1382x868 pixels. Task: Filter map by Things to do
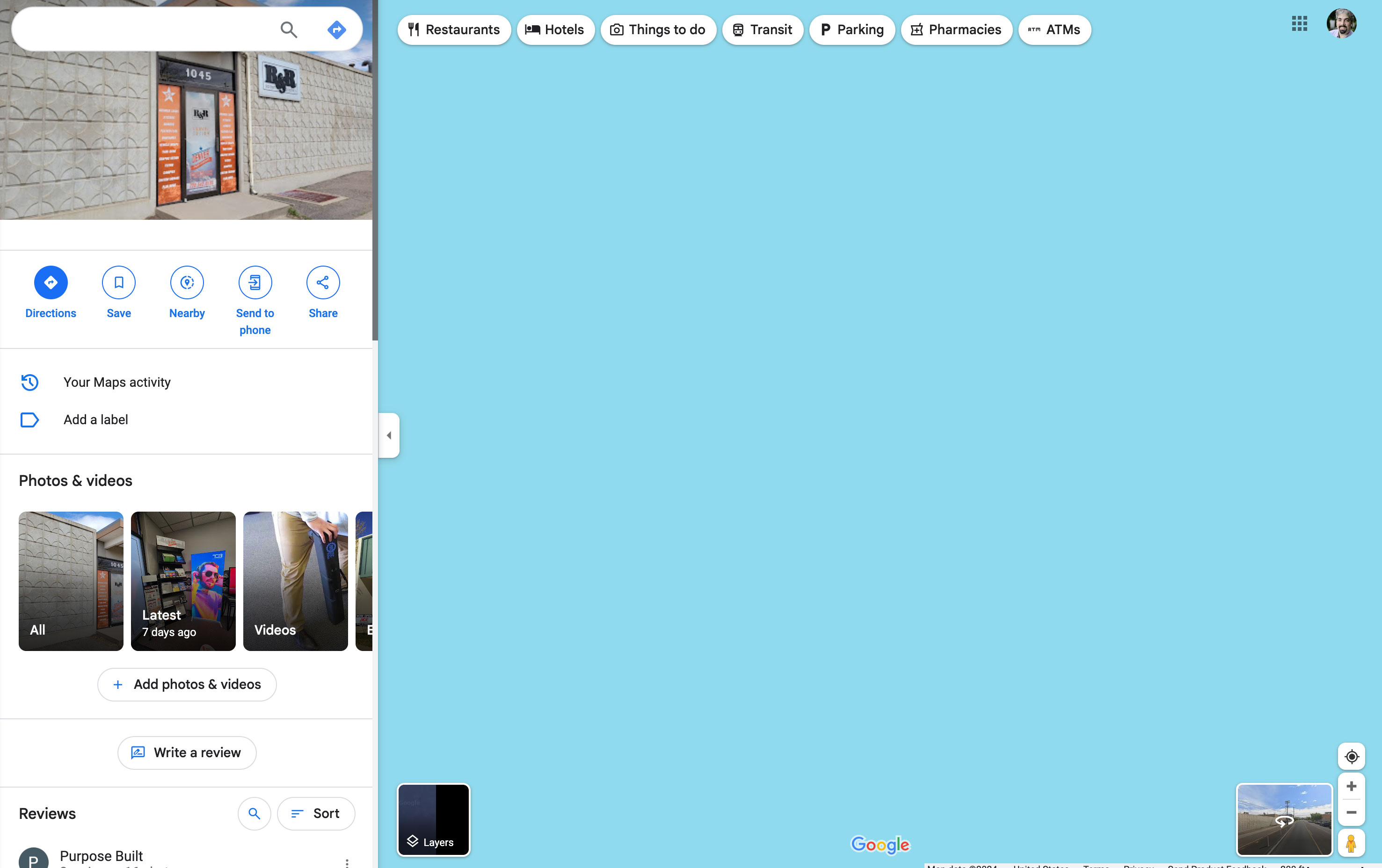(x=658, y=30)
